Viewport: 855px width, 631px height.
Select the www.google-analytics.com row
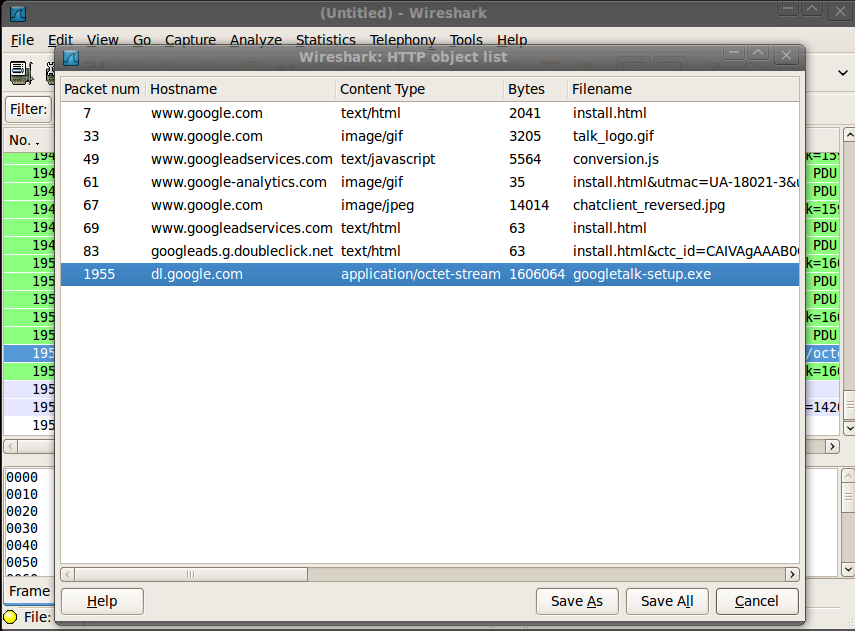point(430,182)
